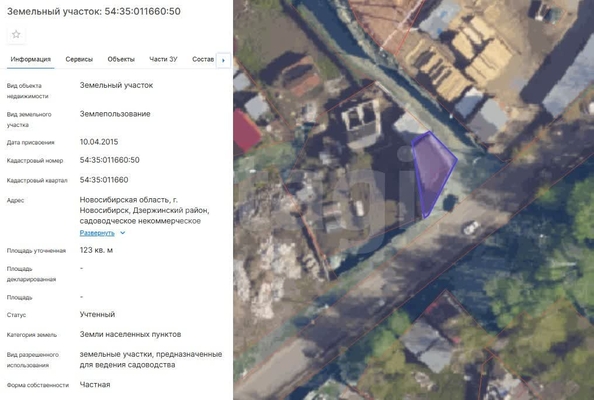Click the red roof building on map
Viewport: 594px width, 400px height.
point(246,131)
